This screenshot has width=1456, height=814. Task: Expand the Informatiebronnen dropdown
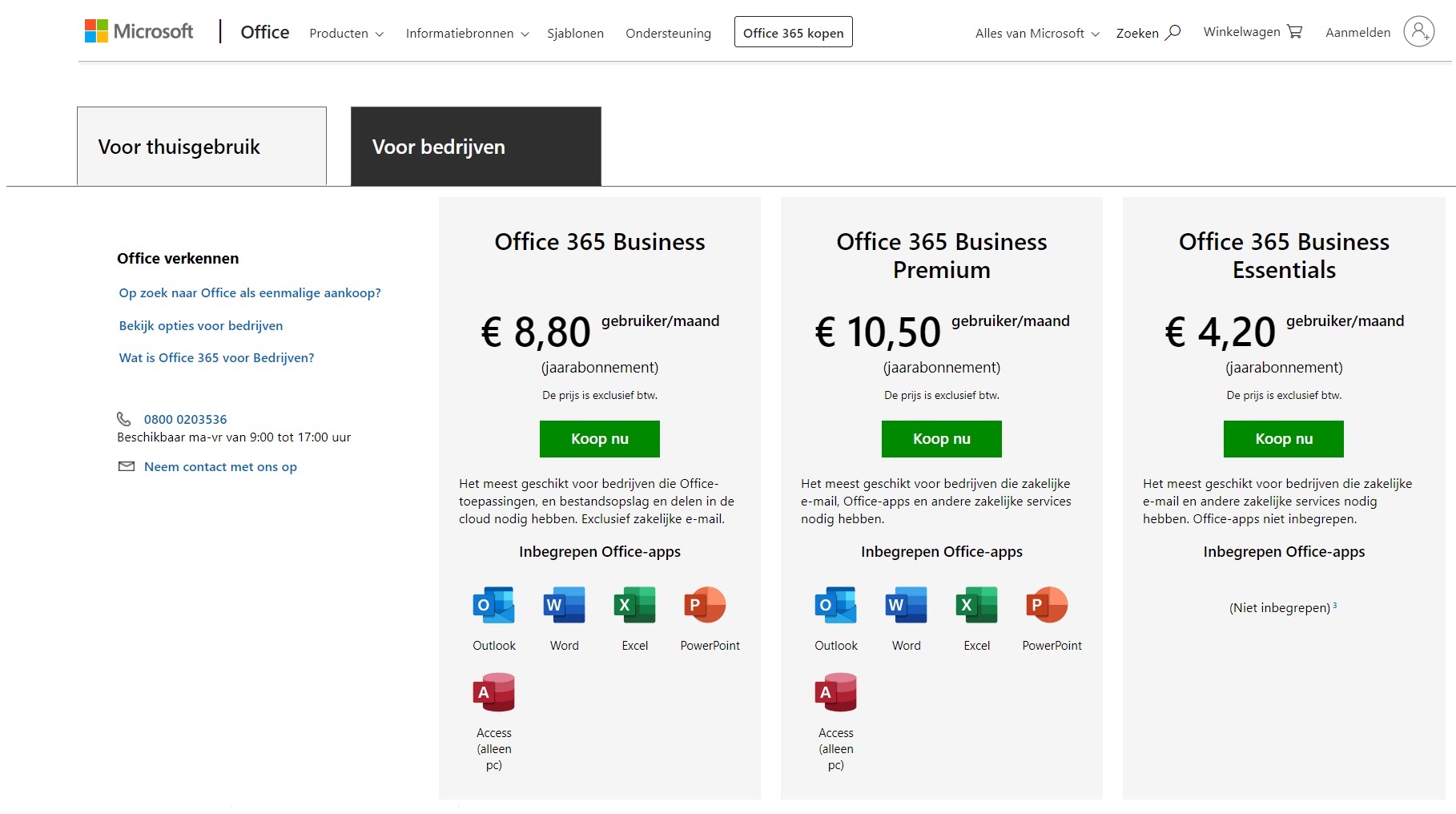[x=467, y=34]
